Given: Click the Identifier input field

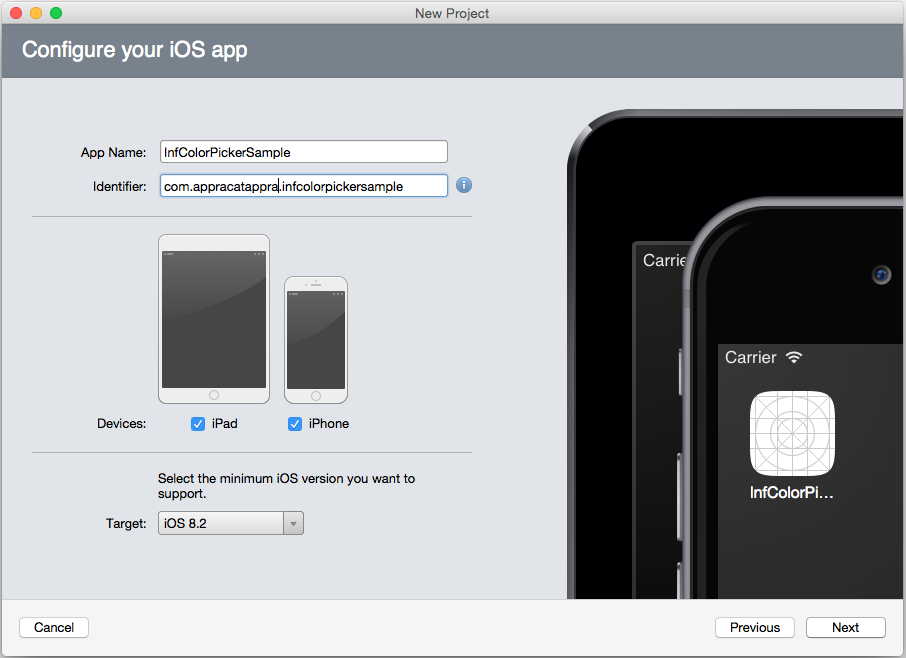Looking at the screenshot, I should point(303,185).
